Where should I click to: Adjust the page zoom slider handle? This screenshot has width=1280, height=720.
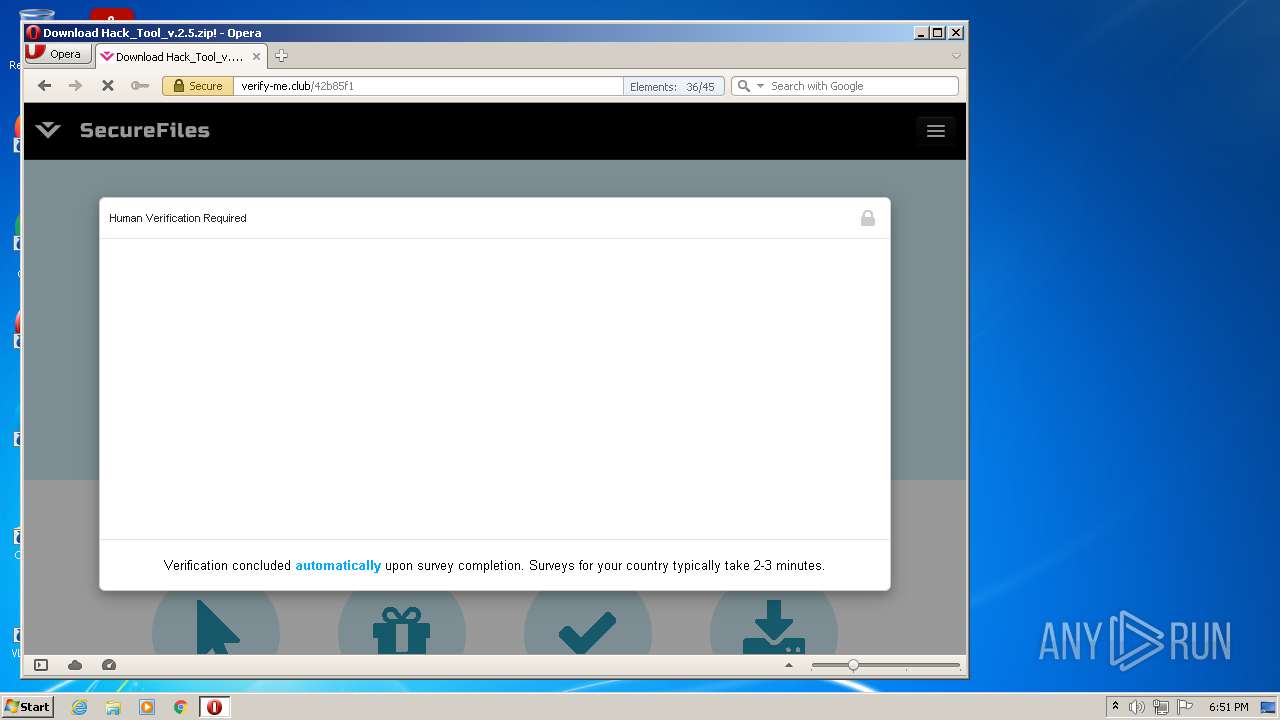[x=853, y=665]
